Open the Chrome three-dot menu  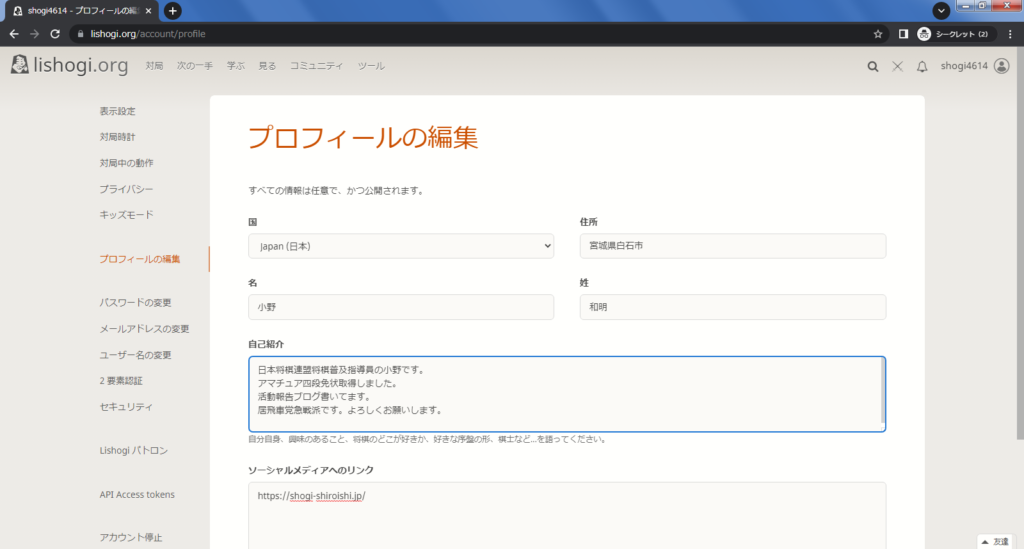1010,34
